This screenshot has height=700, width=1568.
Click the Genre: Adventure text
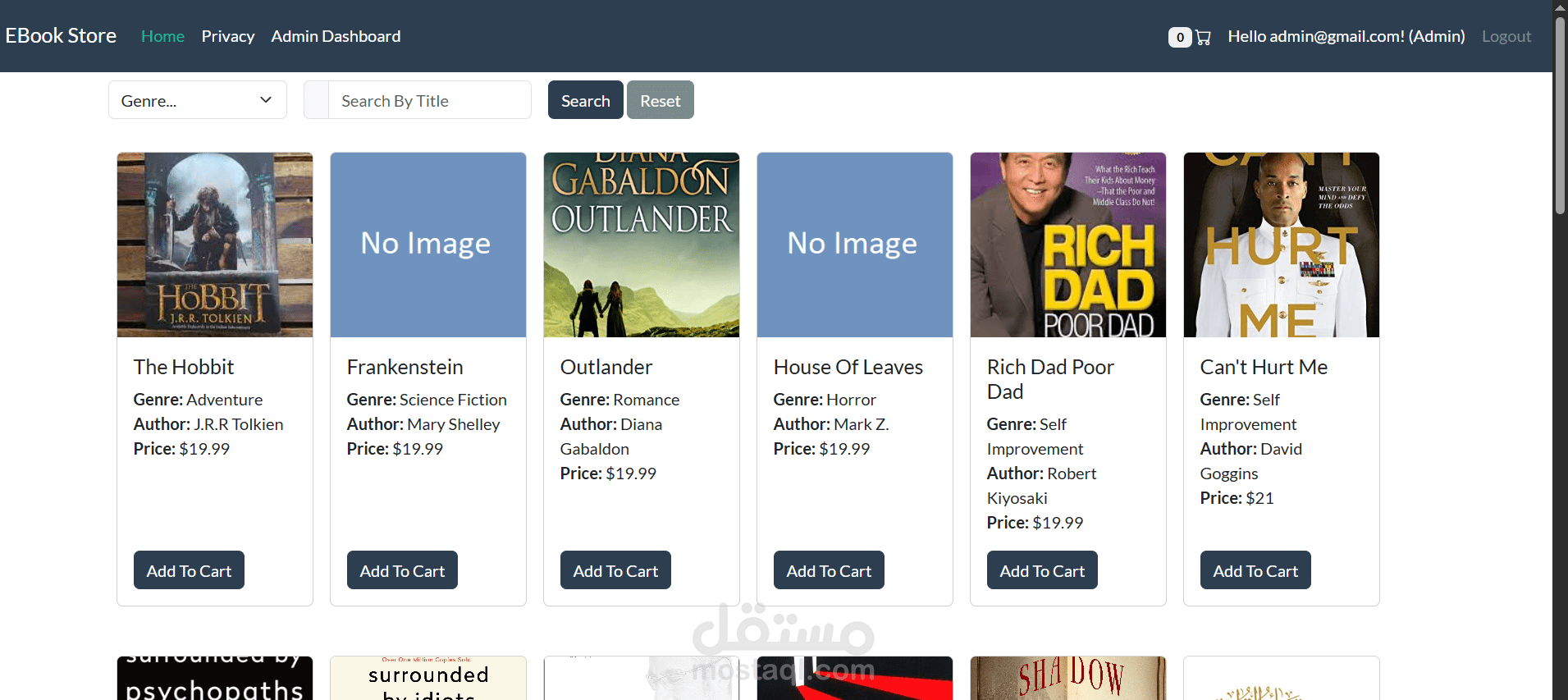[199, 400]
